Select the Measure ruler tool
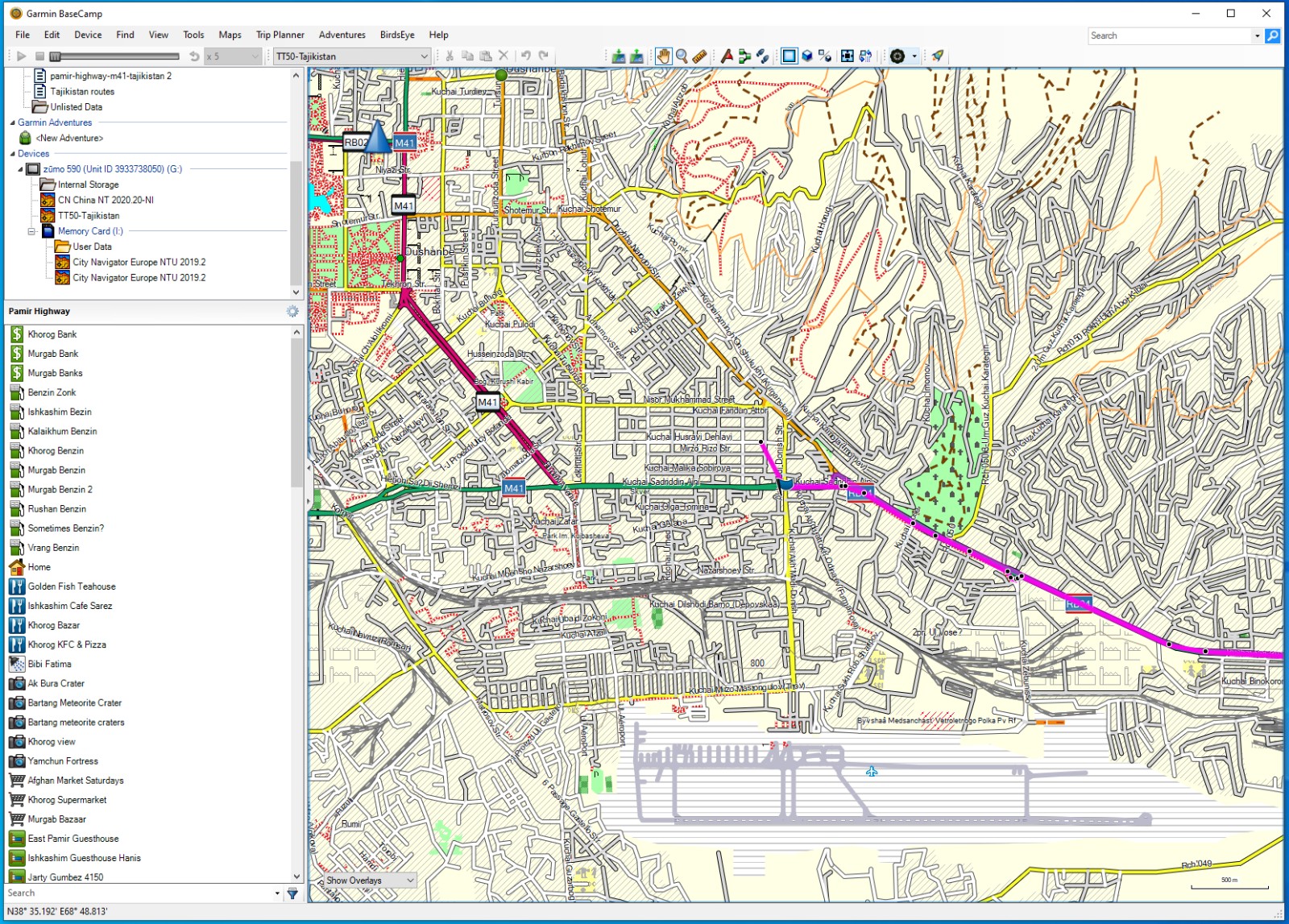Screen dimensions: 1289x924 coord(699,56)
